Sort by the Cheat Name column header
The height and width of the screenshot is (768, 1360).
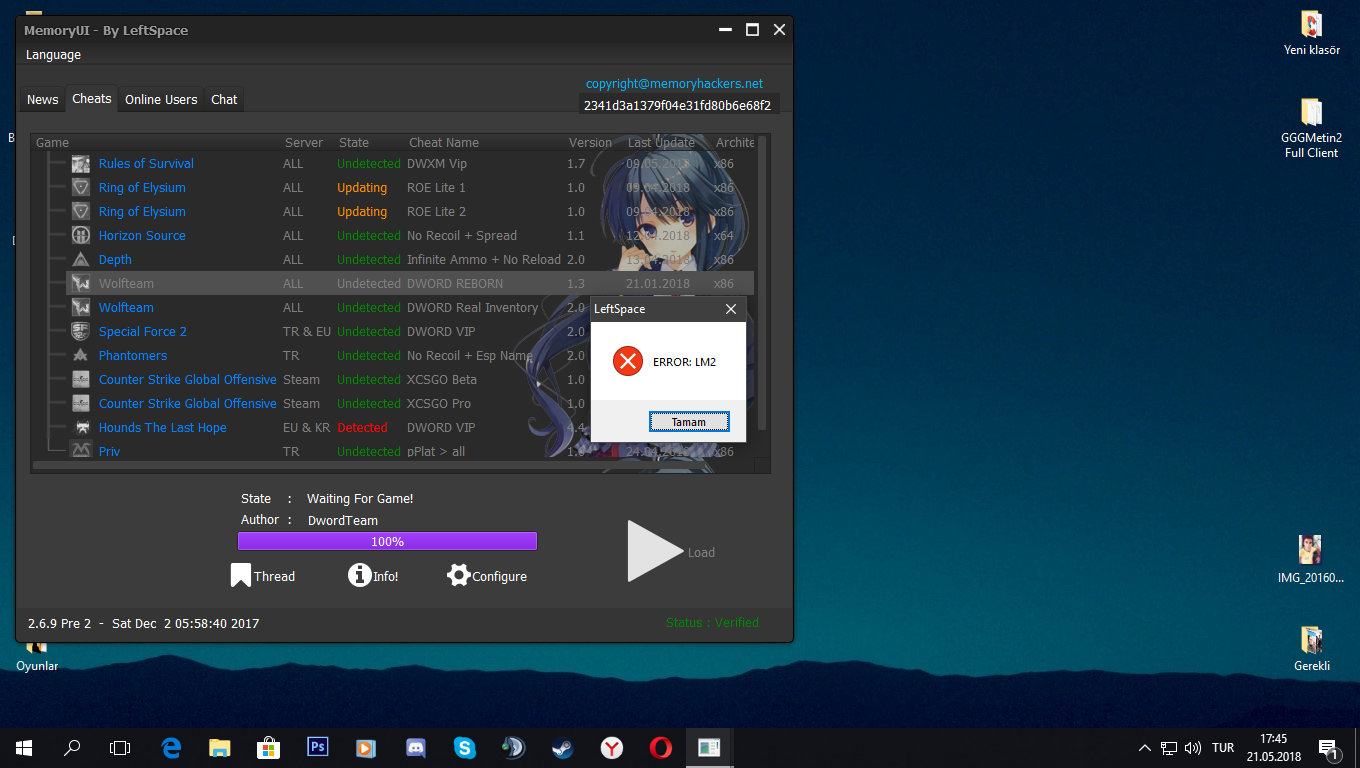[x=444, y=143]
